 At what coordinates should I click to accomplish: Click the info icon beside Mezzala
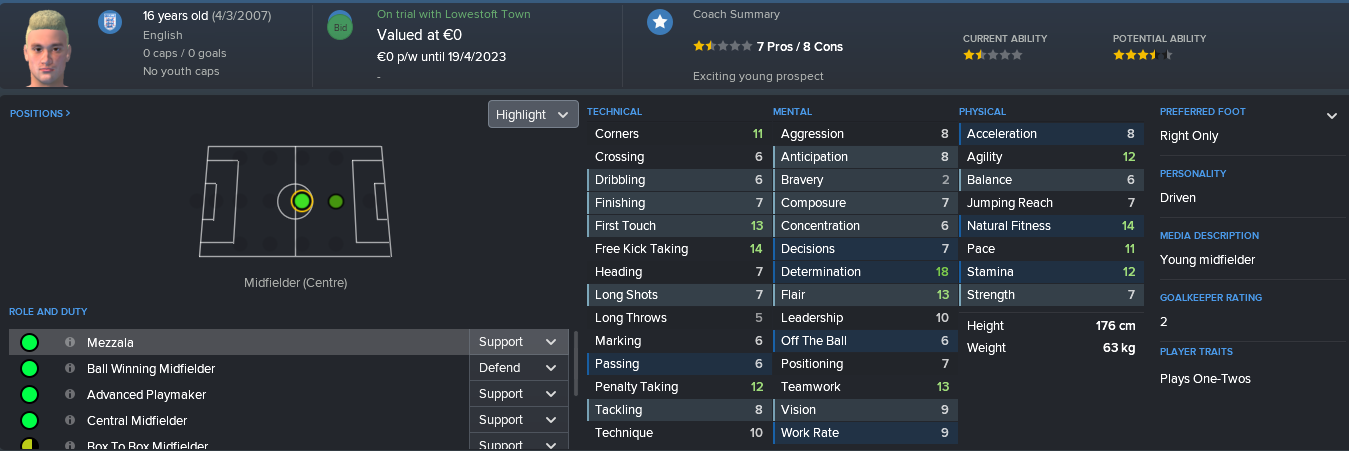(x=70, y=342)
